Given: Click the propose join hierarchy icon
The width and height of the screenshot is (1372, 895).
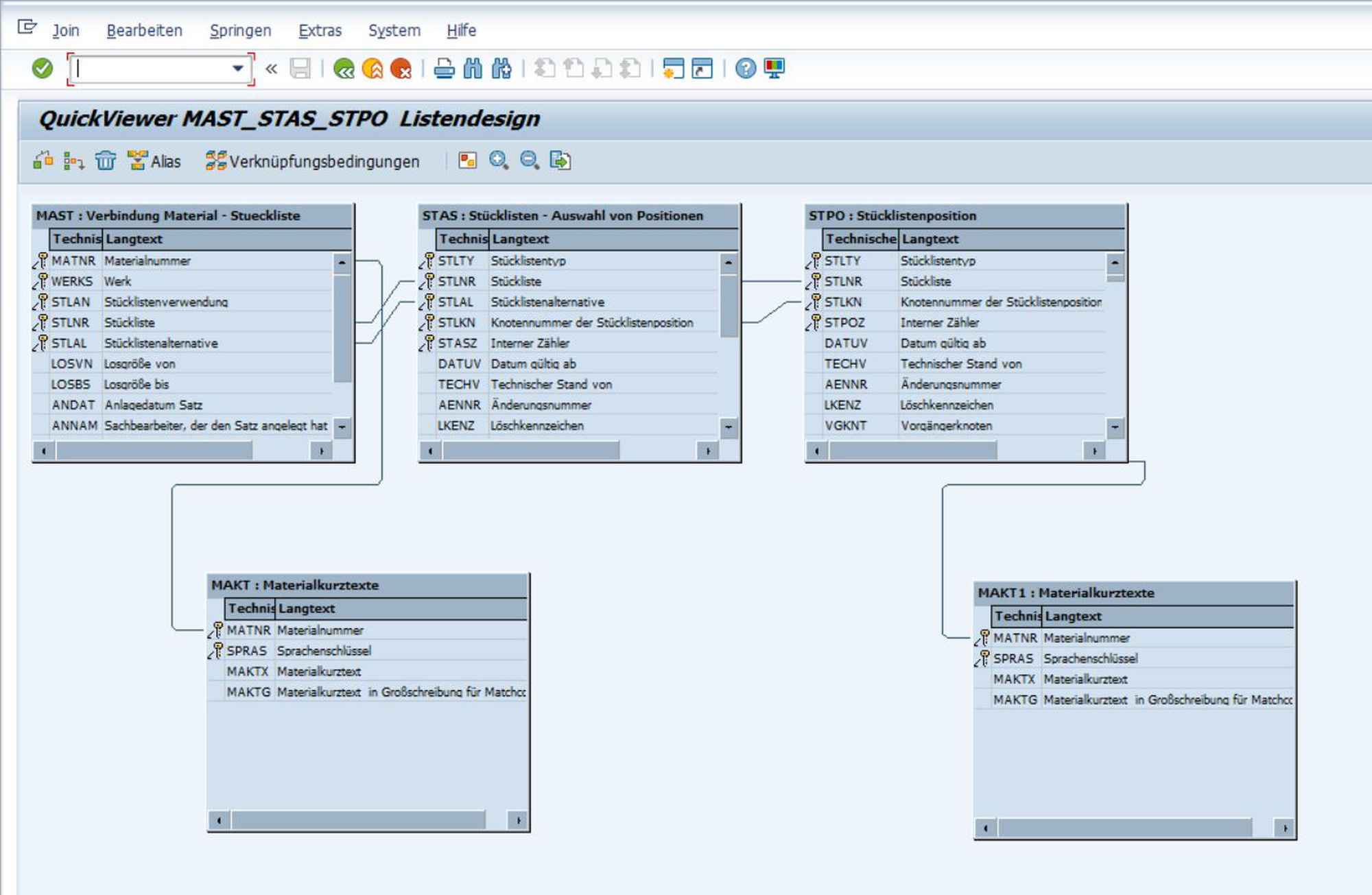Looking at the screenshot, I should [73, 160].
